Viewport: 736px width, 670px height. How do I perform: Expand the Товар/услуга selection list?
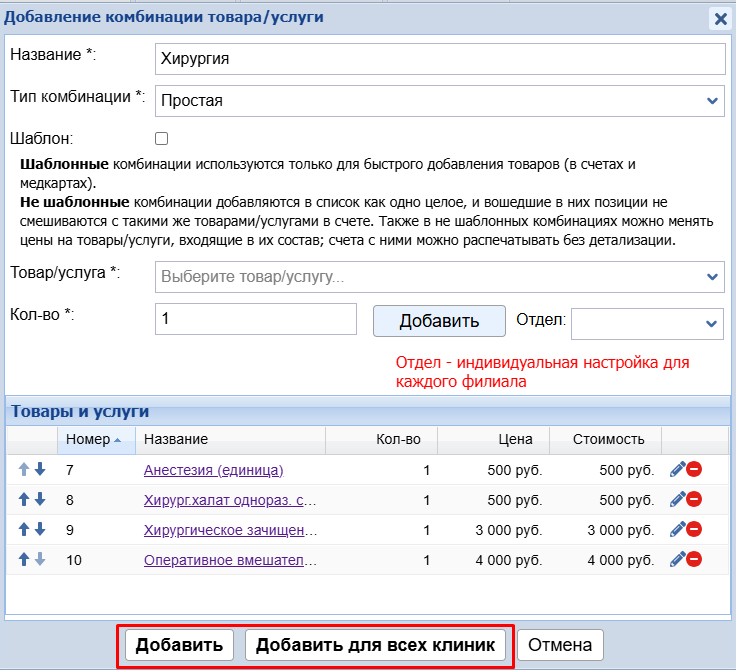click(440, 276)
